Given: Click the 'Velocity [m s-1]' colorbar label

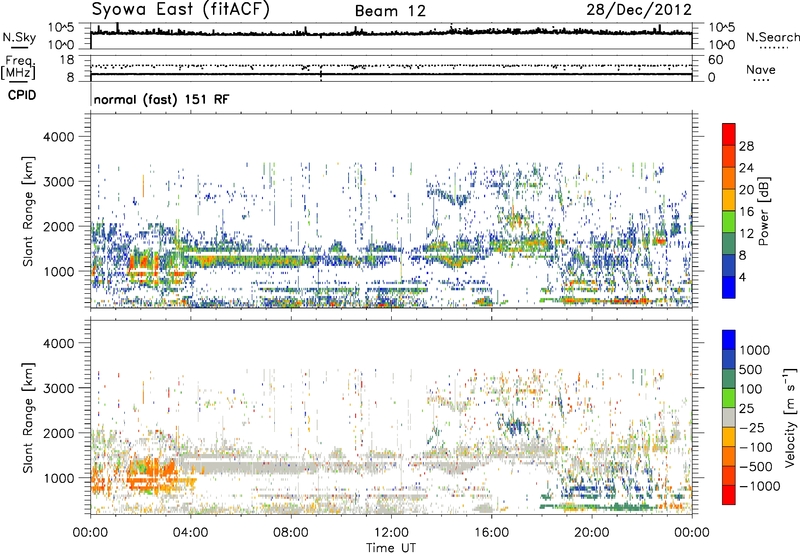Looking at the screenshot, I should [x=790, y=417].
